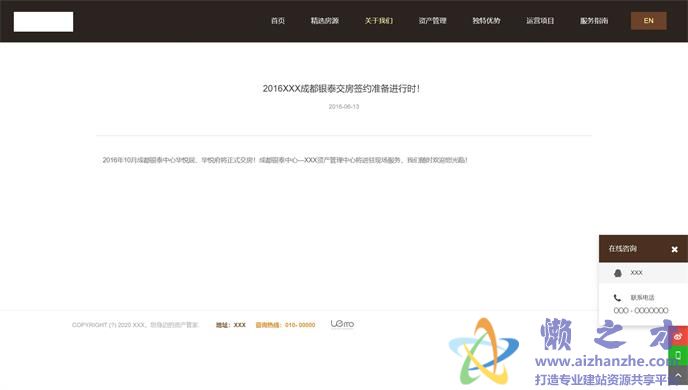Open the 服务指南 navigation item
688x390 pixels.
(x=594, y=21)
